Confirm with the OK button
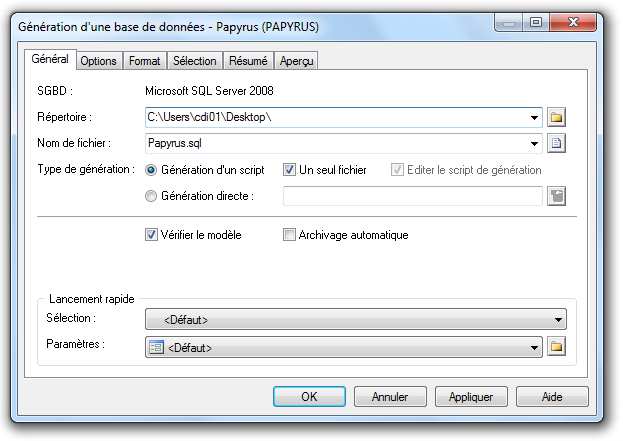The image size is (623, 441). tap(309, 397)
